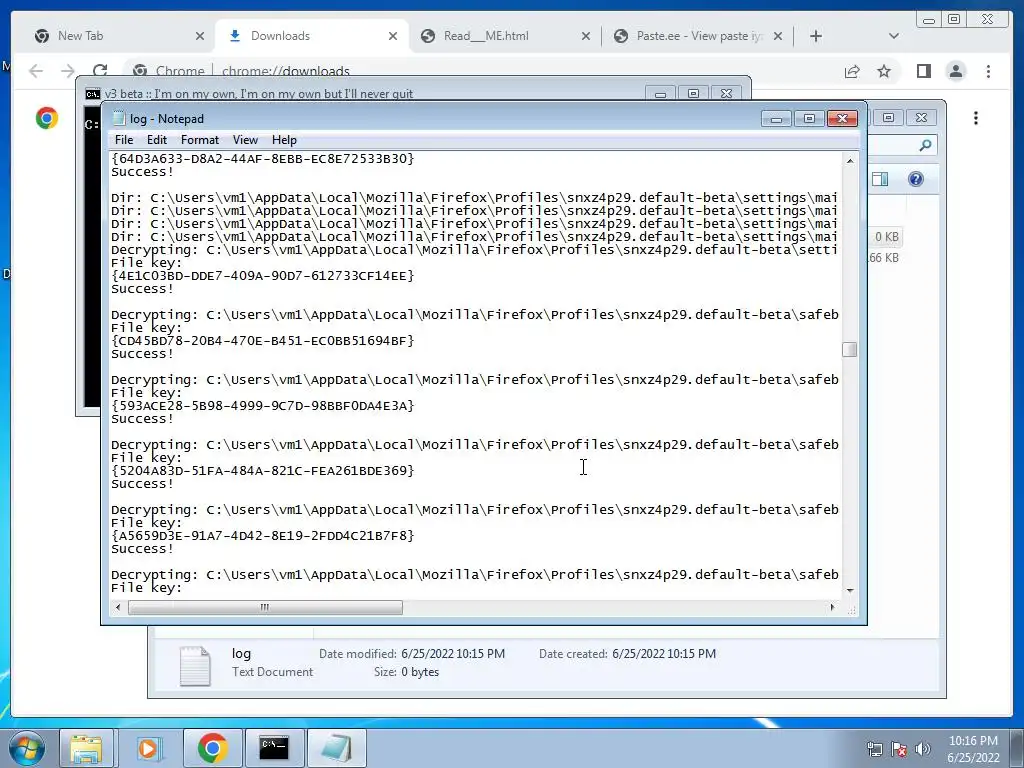Toggle Explorer preview pane icon
Screen dimensions: 1024x768
click(880, 179)
